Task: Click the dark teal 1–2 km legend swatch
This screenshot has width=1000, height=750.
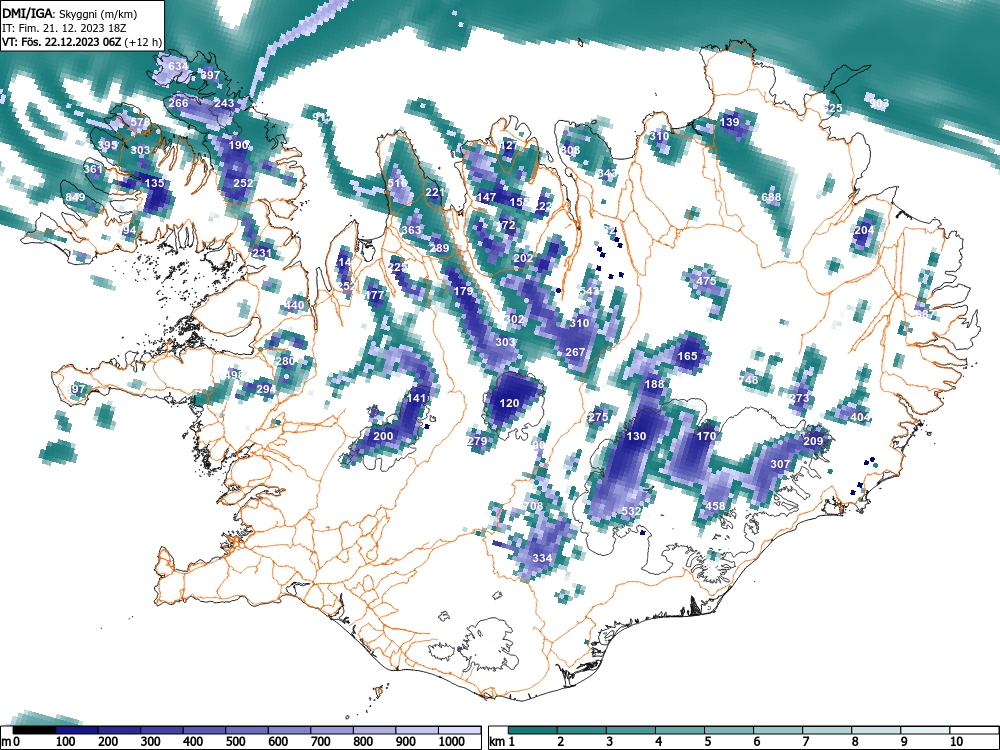Action: 533,731
